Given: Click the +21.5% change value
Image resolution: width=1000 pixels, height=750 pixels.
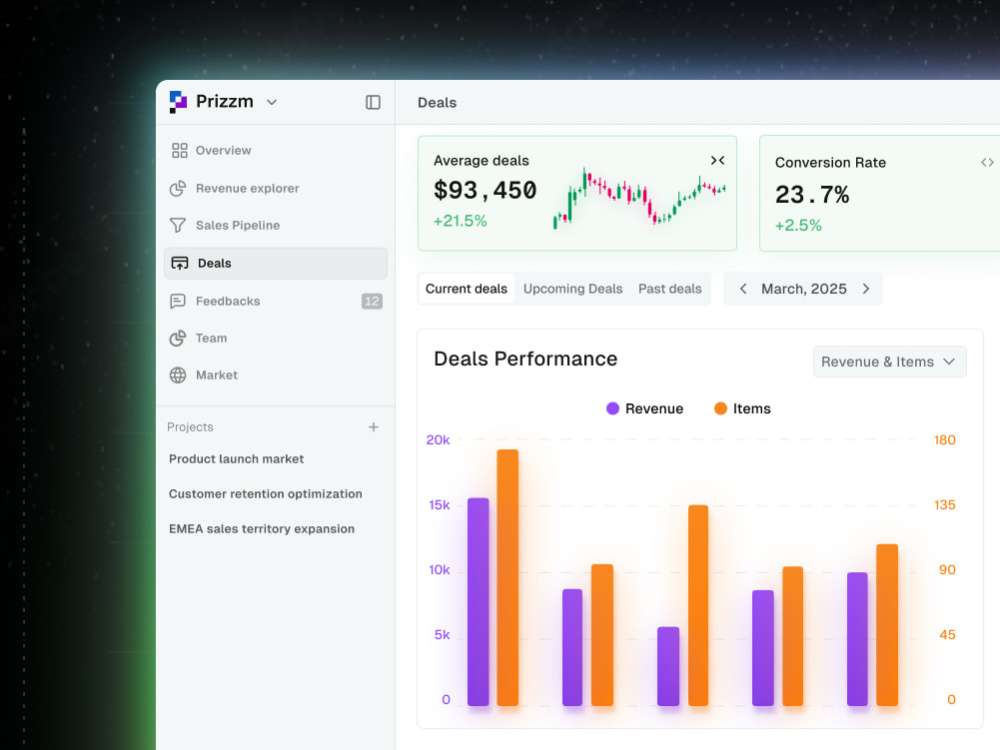Looking at the screenshot, I should 460,221.
